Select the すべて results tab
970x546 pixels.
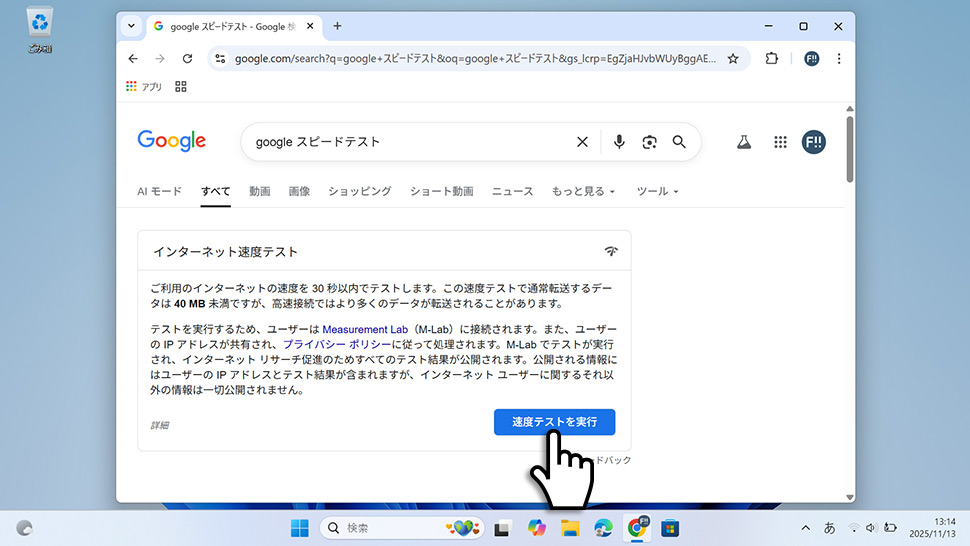[215, 192]
